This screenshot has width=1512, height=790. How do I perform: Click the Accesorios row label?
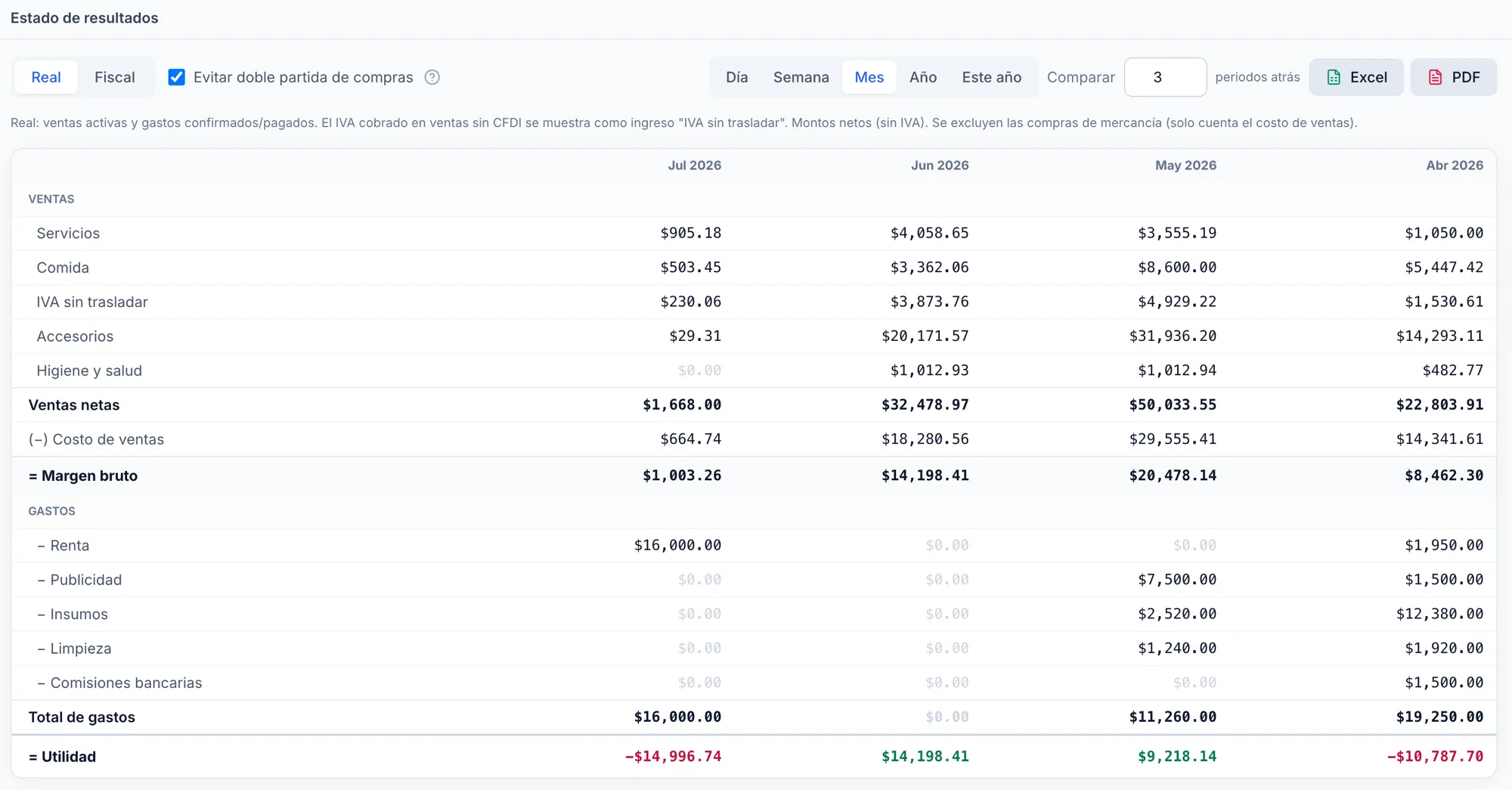click(75, 336)
